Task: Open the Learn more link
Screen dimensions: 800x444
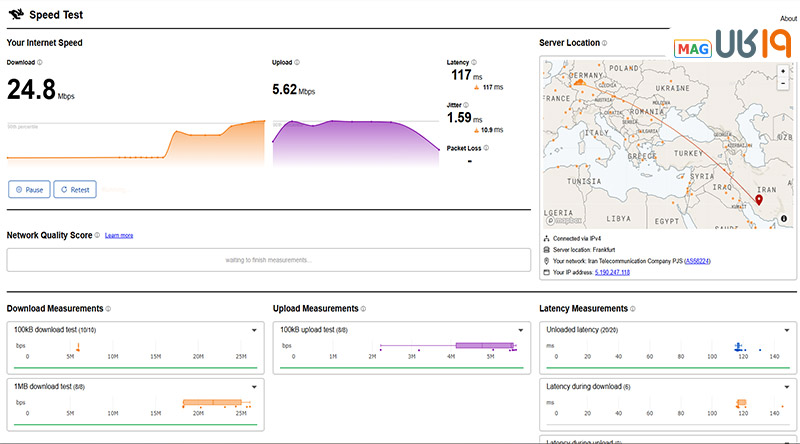Action: pos(119,236)
